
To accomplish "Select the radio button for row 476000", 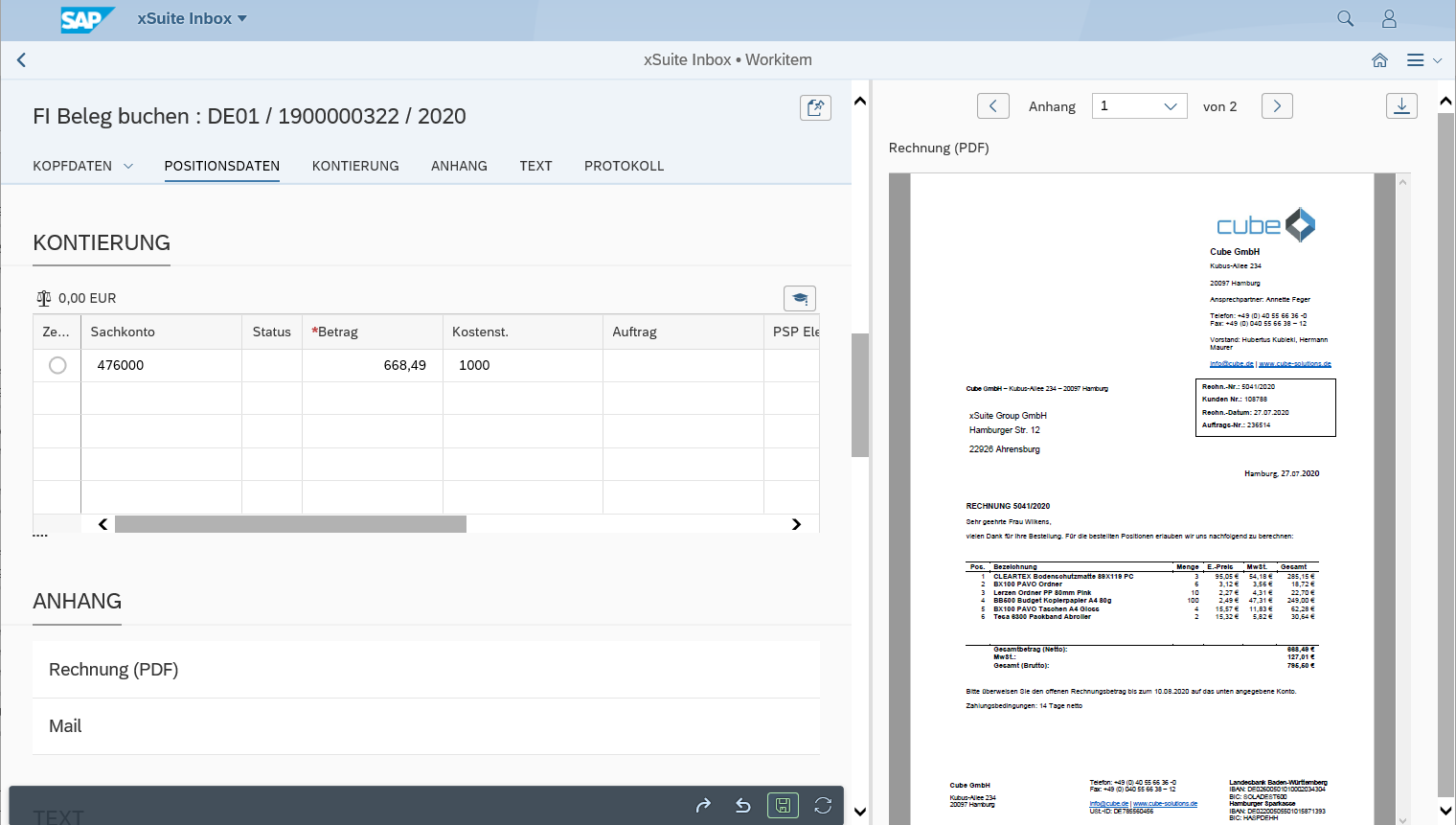I will [57, 365].
